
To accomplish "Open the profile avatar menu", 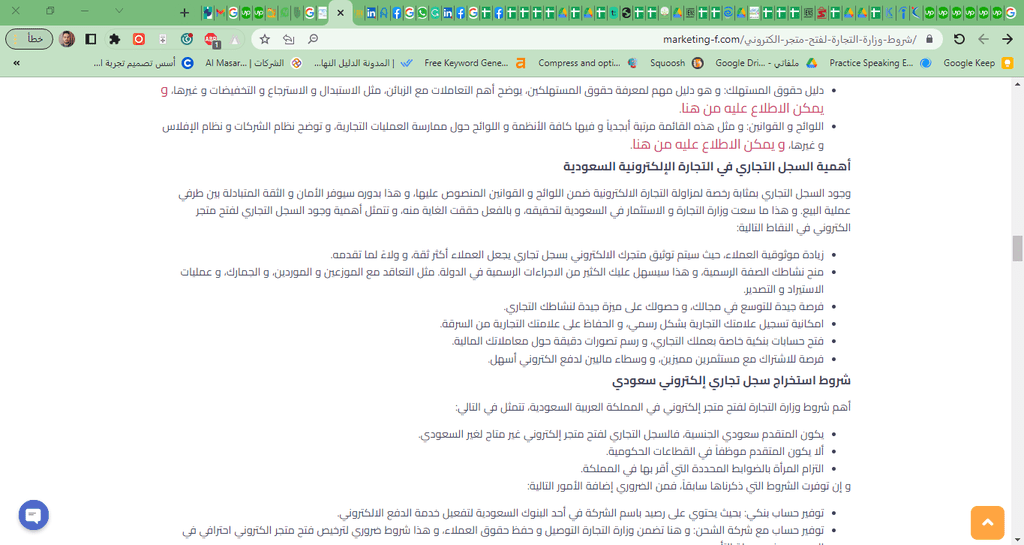I will pos(67,39).
